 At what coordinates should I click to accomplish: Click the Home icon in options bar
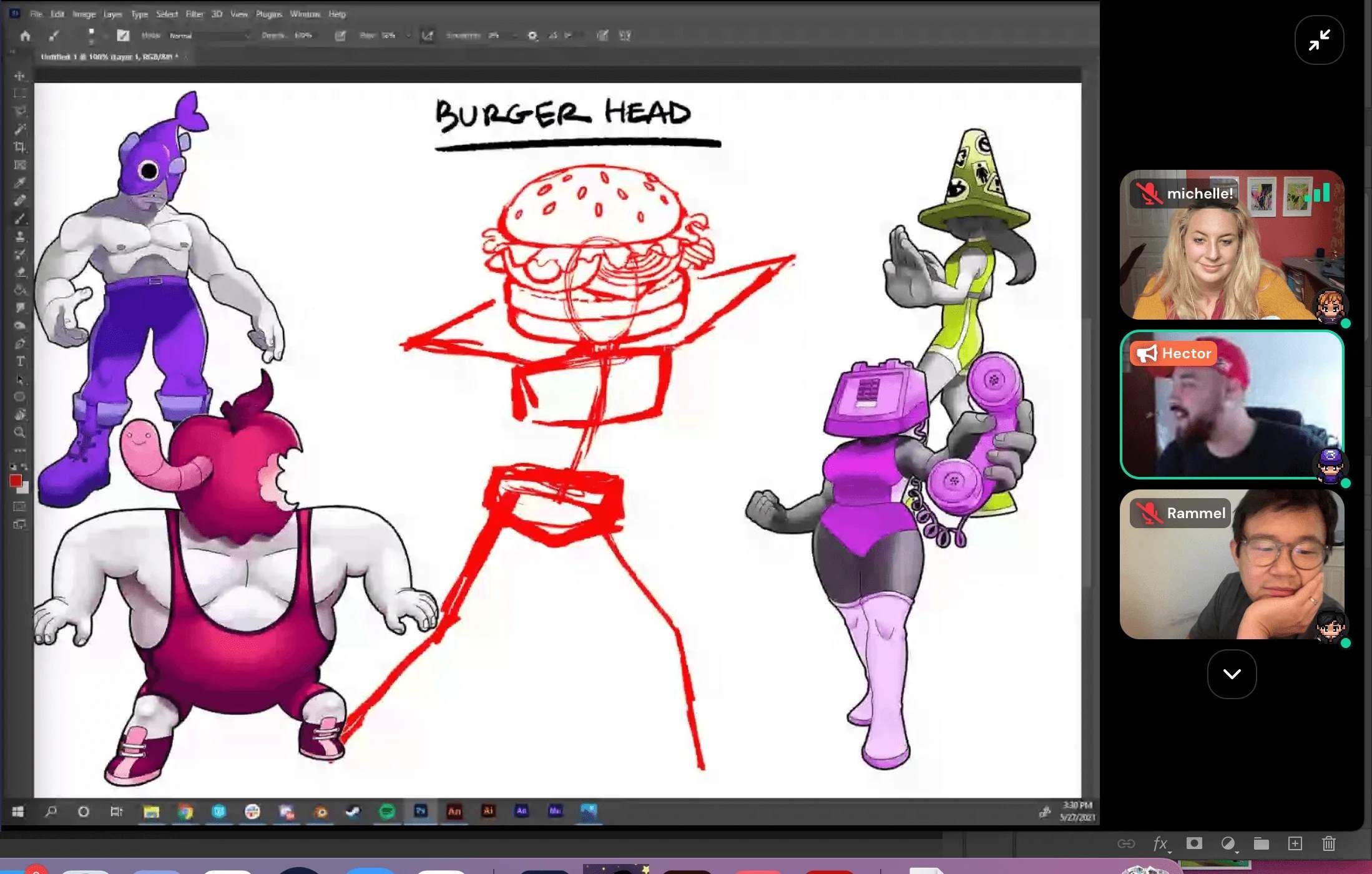click(x=25, y=36)
